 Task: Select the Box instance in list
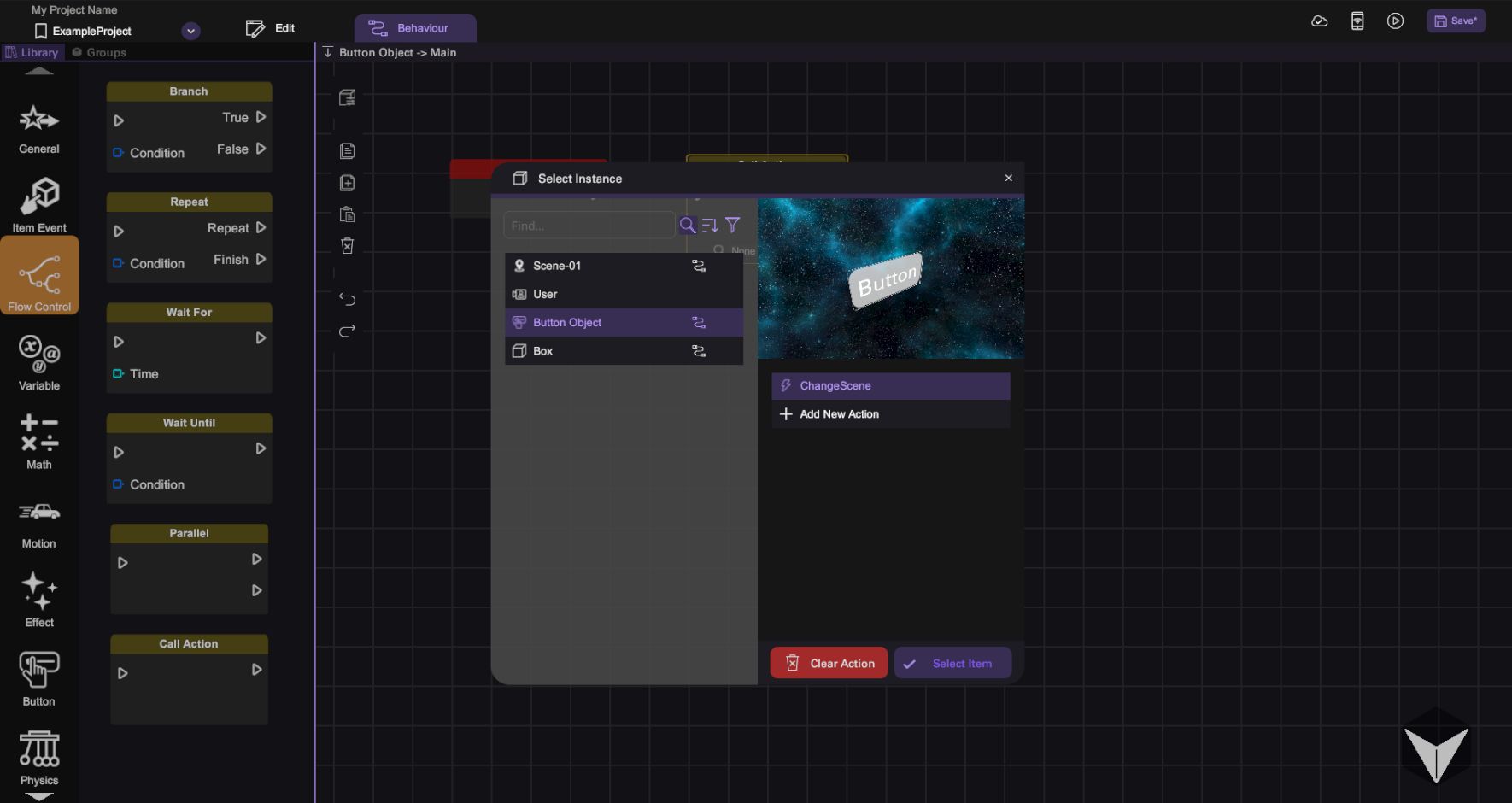tap(543, 351)
